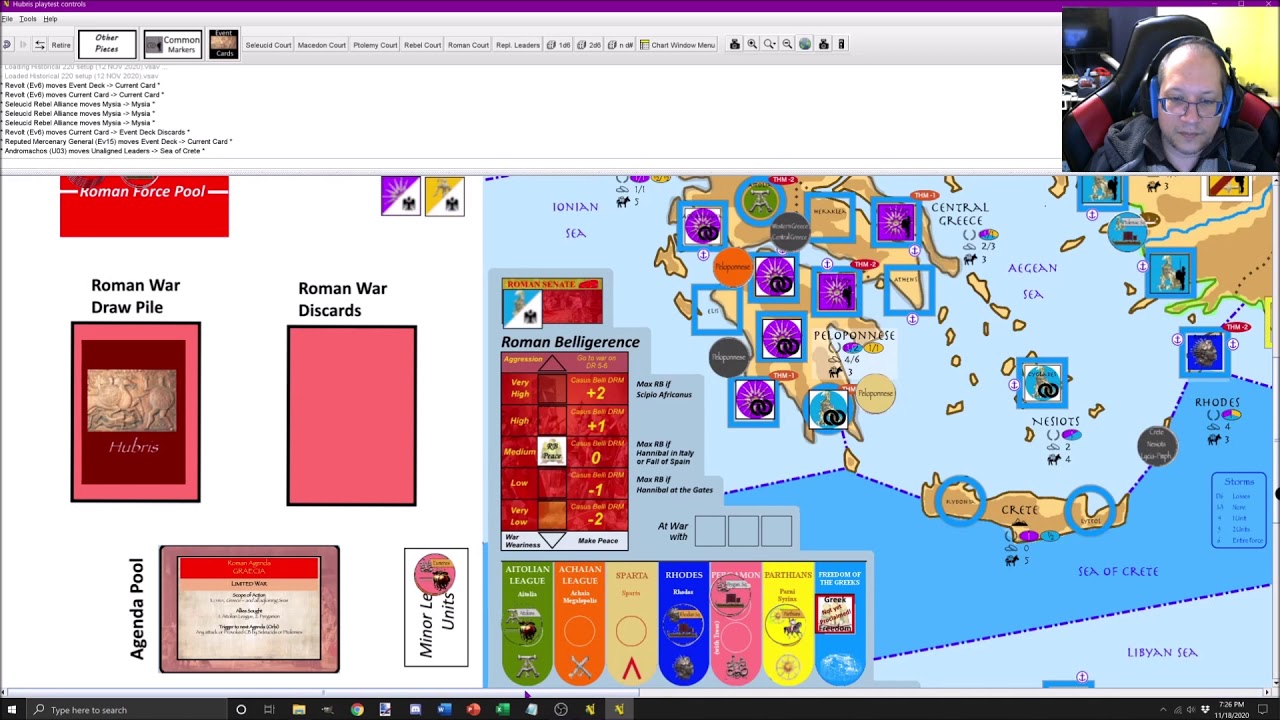This screenshot has height=720, width=1280.
Task: Click the middle zoom-select magnifier icon
Action: coord(770,44)
